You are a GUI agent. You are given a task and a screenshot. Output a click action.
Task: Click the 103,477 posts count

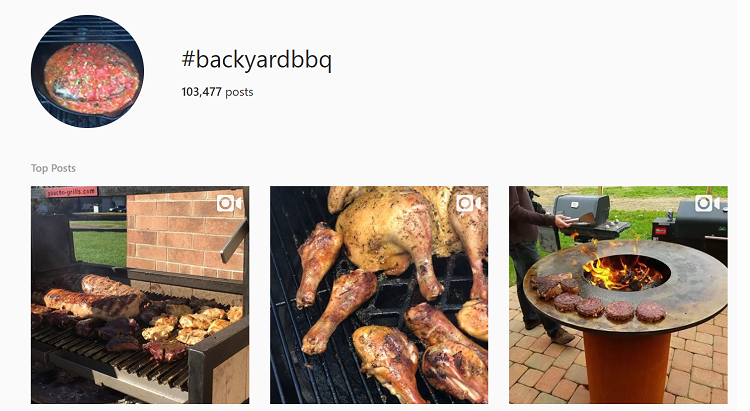point(217,92)
